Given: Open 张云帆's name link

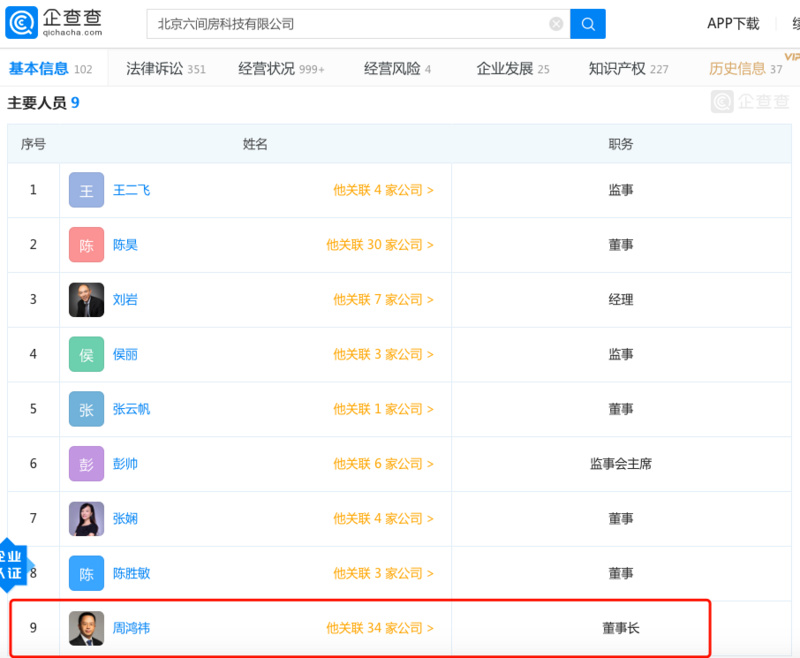Looking at the screenshot, I should [x=131, y=409].
